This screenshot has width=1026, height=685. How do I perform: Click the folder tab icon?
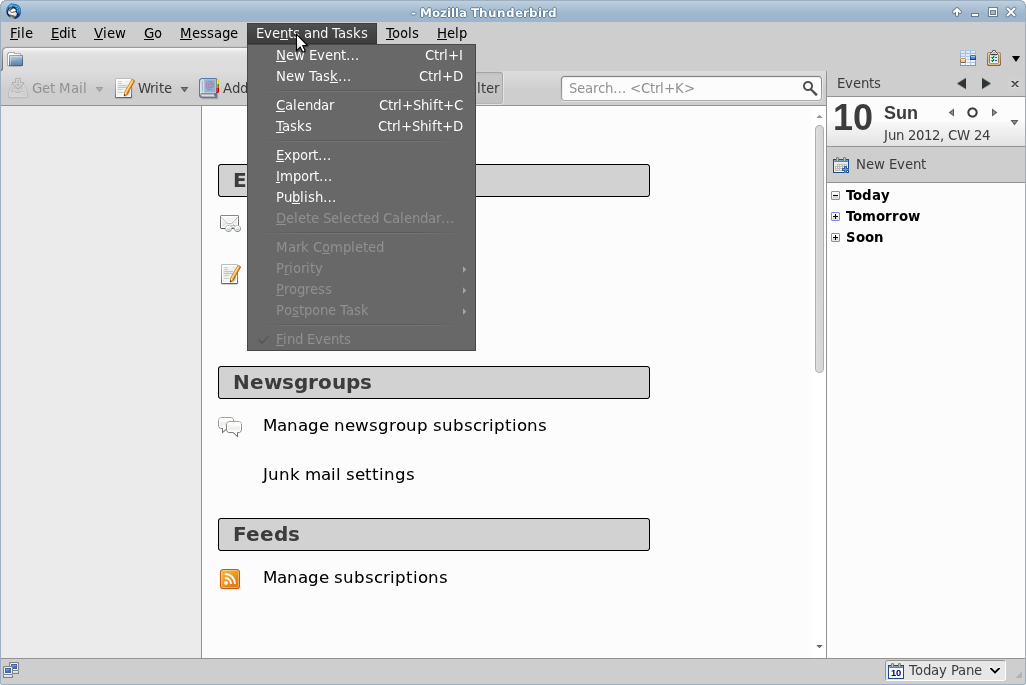[15, 60]
